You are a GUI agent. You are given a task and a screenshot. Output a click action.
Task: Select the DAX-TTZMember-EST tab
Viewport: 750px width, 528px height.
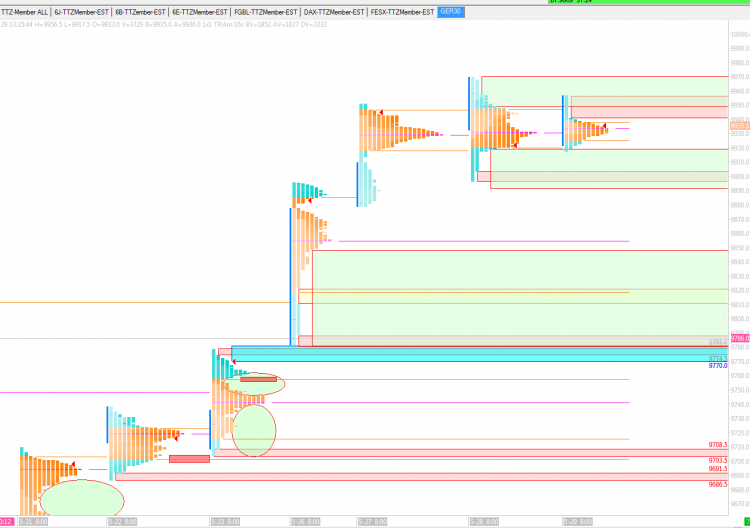(x=334, y=12)
